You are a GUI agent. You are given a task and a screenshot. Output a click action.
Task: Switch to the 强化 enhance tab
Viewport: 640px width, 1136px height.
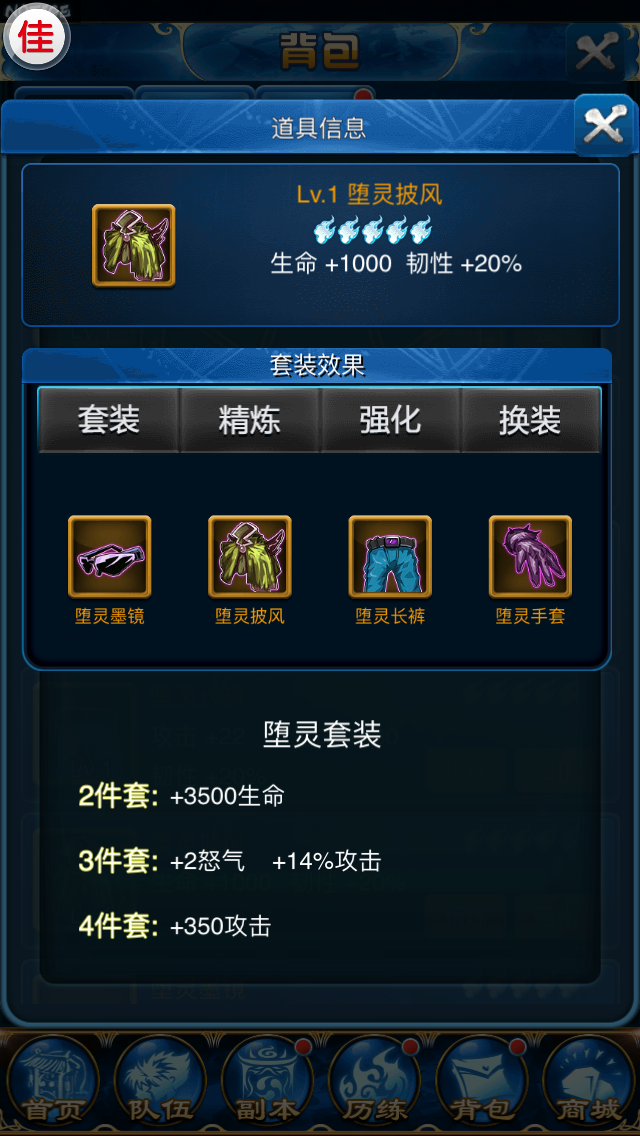(390, 420)
